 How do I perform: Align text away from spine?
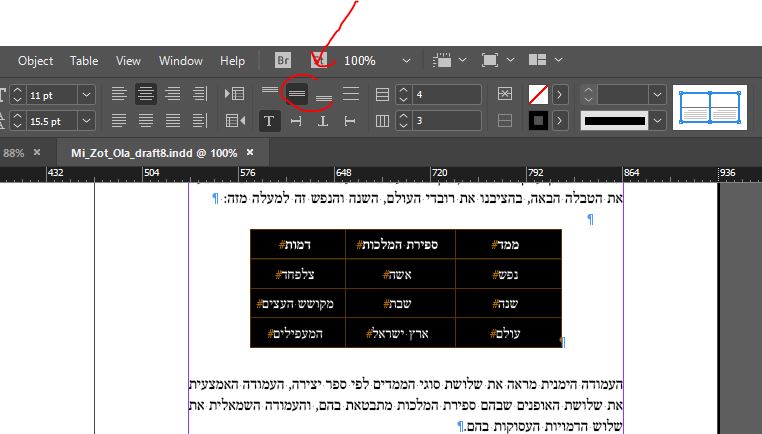pos(200,121)
